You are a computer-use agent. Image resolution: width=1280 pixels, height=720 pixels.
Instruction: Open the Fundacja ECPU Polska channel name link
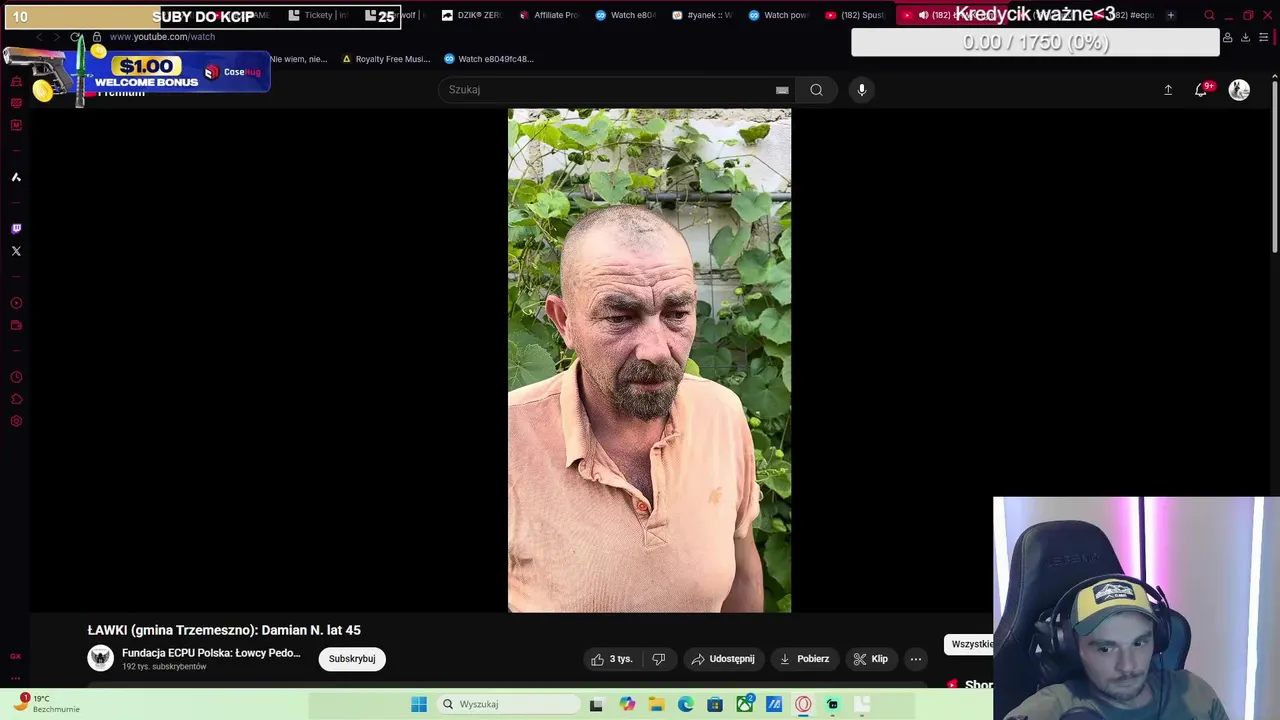coord(211,653)
